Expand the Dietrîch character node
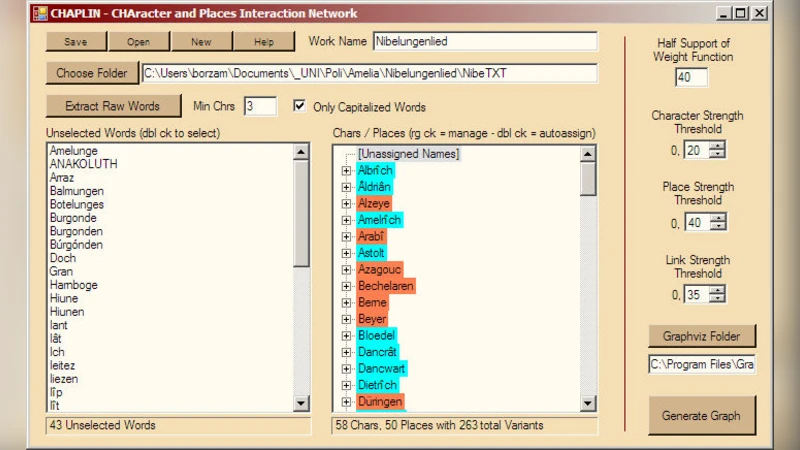Image resolution: width=800 pixels, height=450 pixels. tap(347, 385)
